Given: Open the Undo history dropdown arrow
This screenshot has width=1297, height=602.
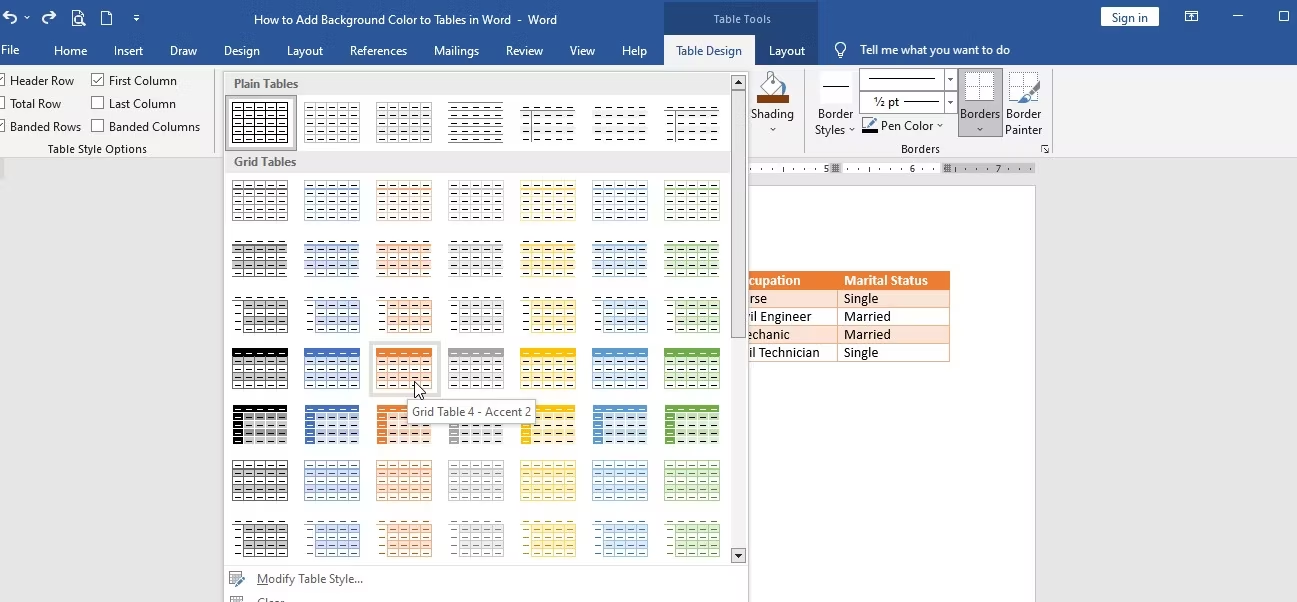Looking at the screenshot, I should 27,18.
